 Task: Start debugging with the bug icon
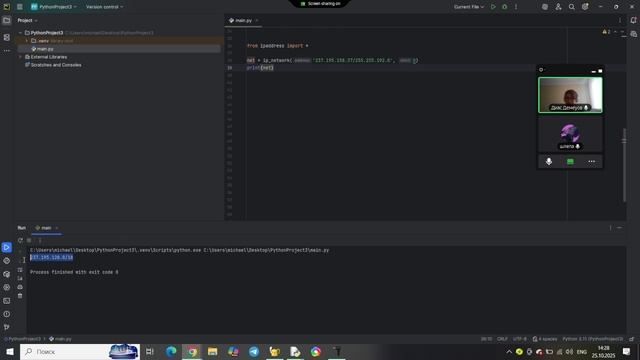click(x=504, y=7)
